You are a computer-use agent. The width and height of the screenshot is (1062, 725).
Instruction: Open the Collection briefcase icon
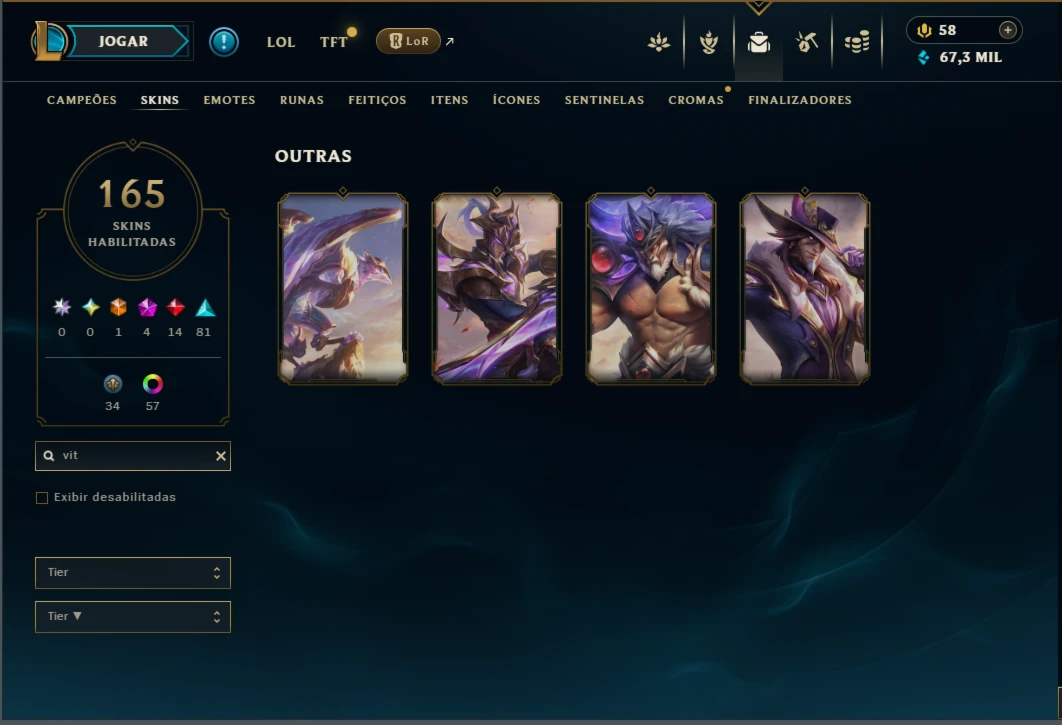pos(759,43)
